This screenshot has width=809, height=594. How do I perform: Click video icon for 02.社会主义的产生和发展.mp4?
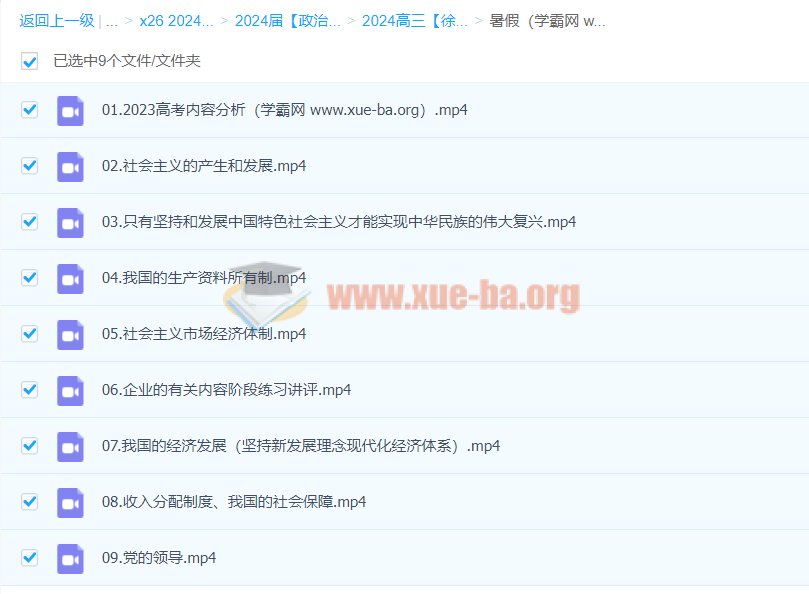click(x=70, y=166)
